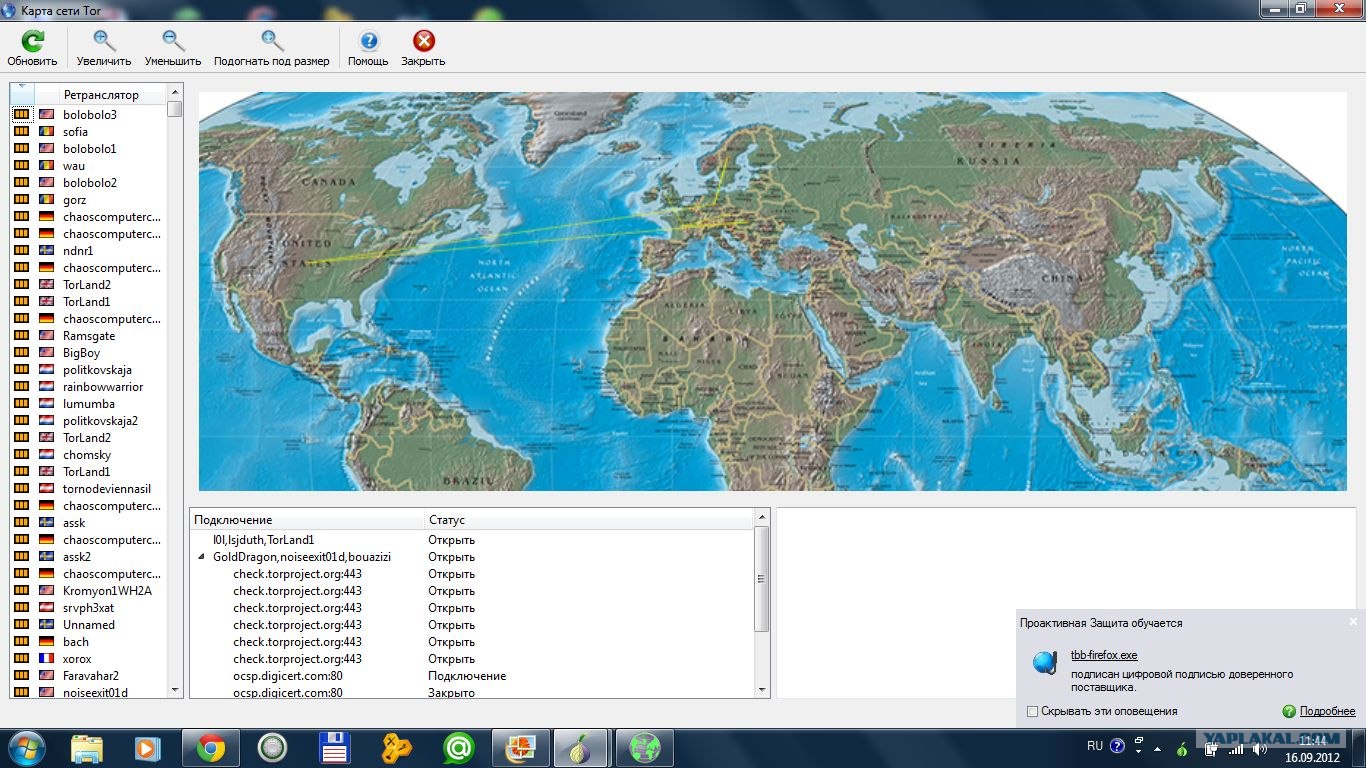The image size is (1366, 768).
Task: Dismiss the Проактивная Защита notification
Action: pos(1354,622)
